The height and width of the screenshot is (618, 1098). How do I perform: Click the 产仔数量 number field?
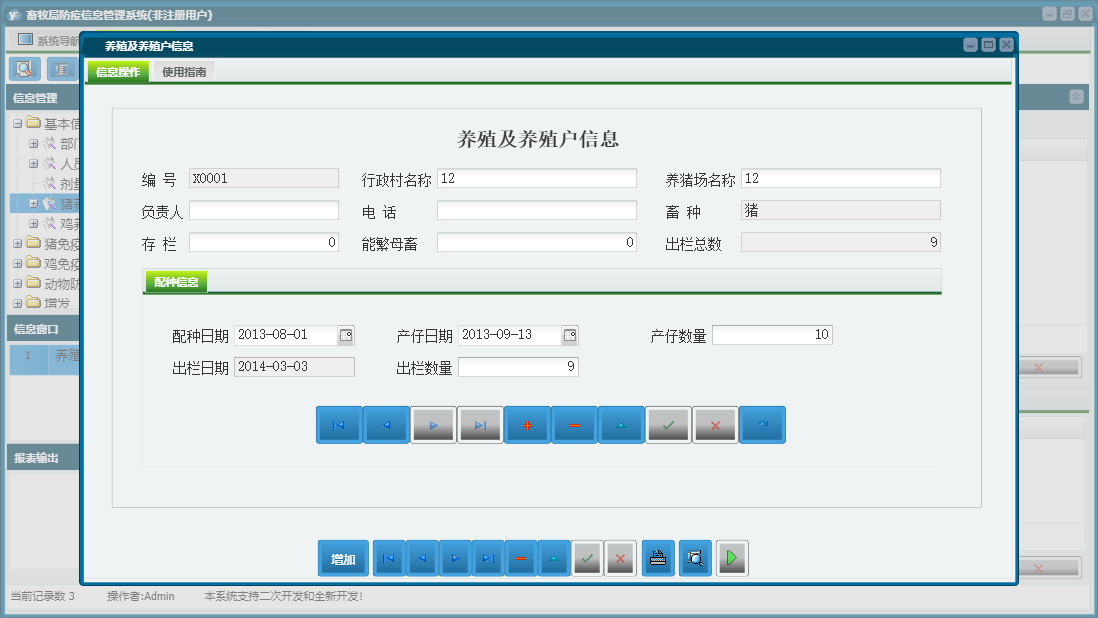coord(772,335)
